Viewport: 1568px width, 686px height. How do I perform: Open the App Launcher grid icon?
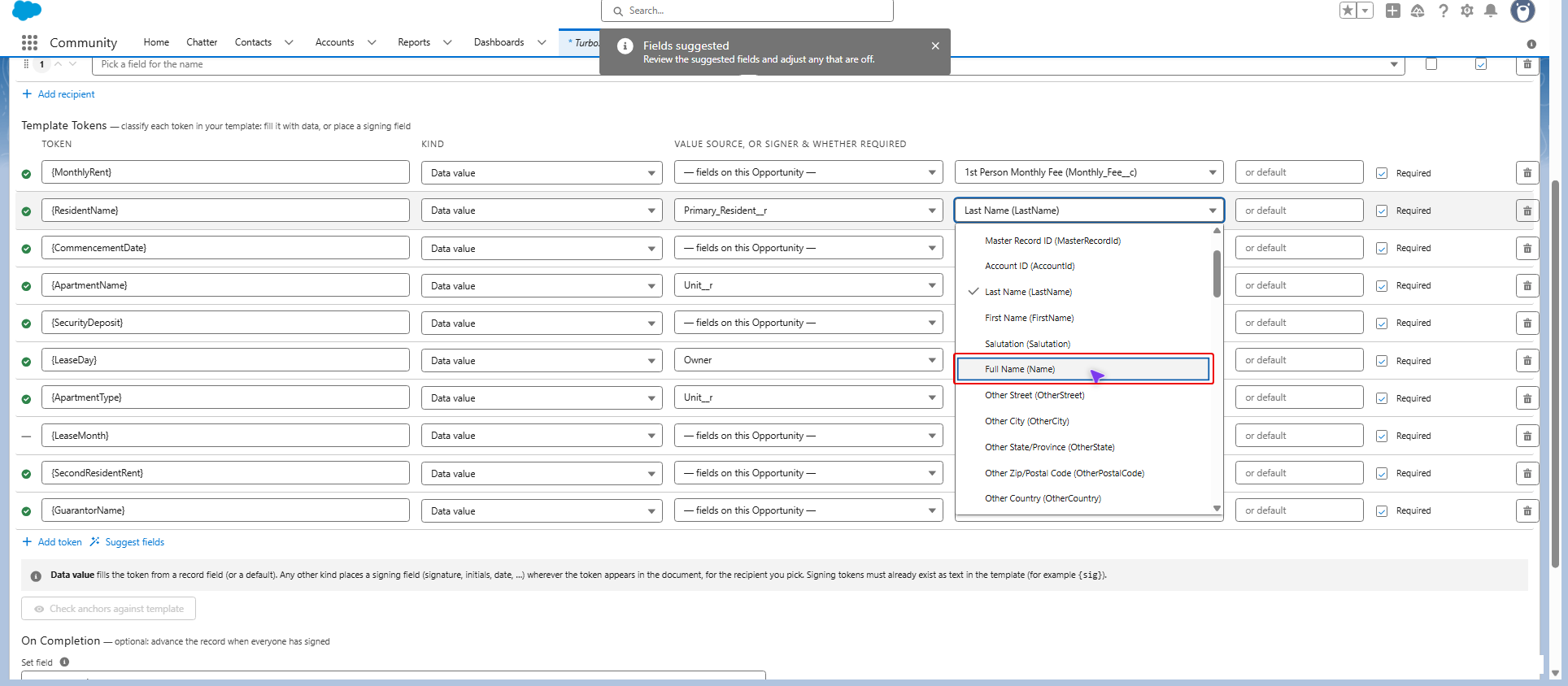30,42
